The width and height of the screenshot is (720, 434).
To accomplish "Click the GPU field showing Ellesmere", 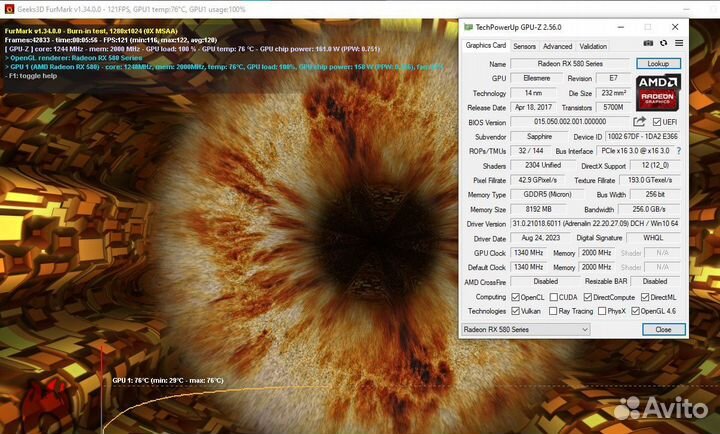I will click(537, 78).
